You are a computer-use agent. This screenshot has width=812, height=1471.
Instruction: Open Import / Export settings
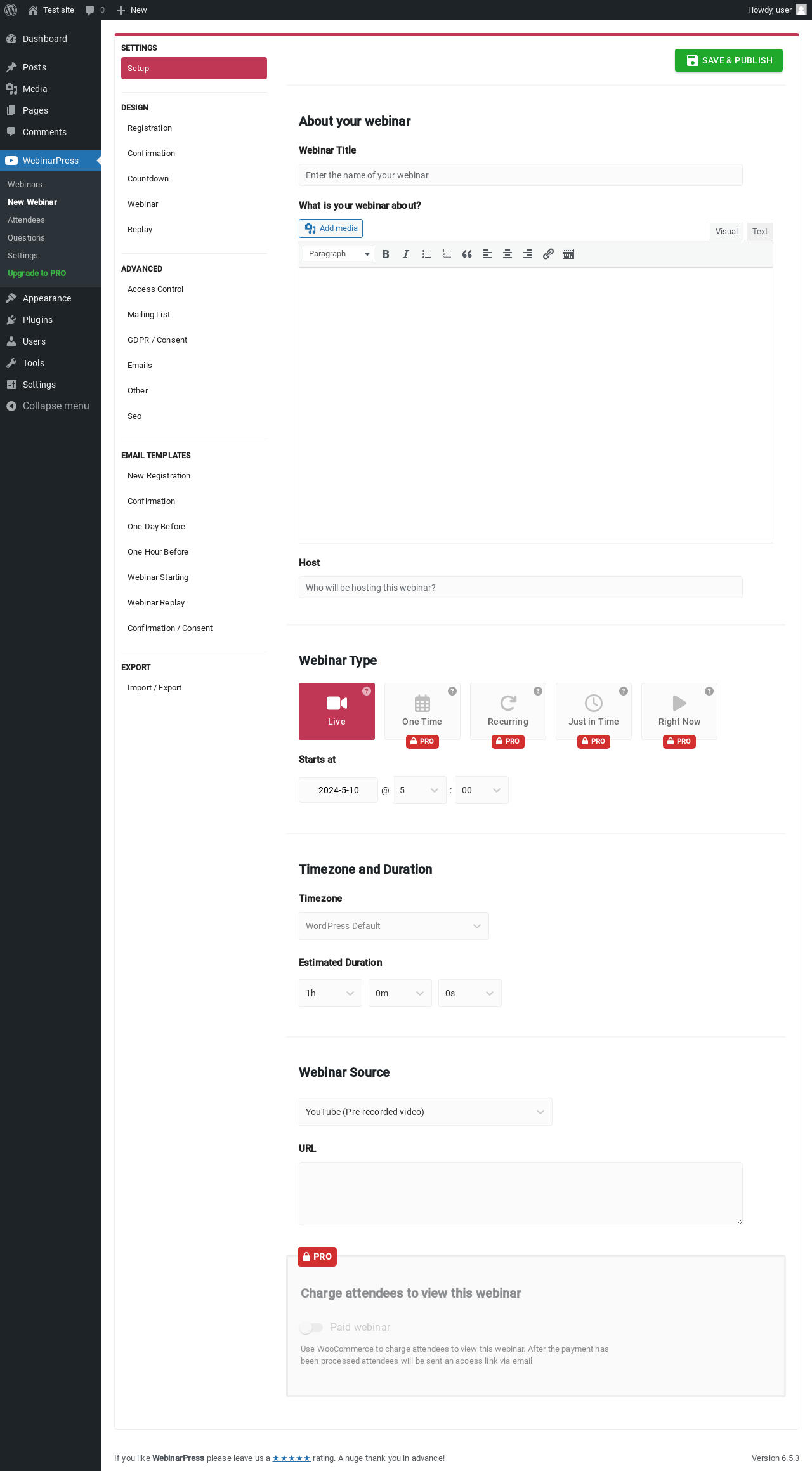coord(194,688)
